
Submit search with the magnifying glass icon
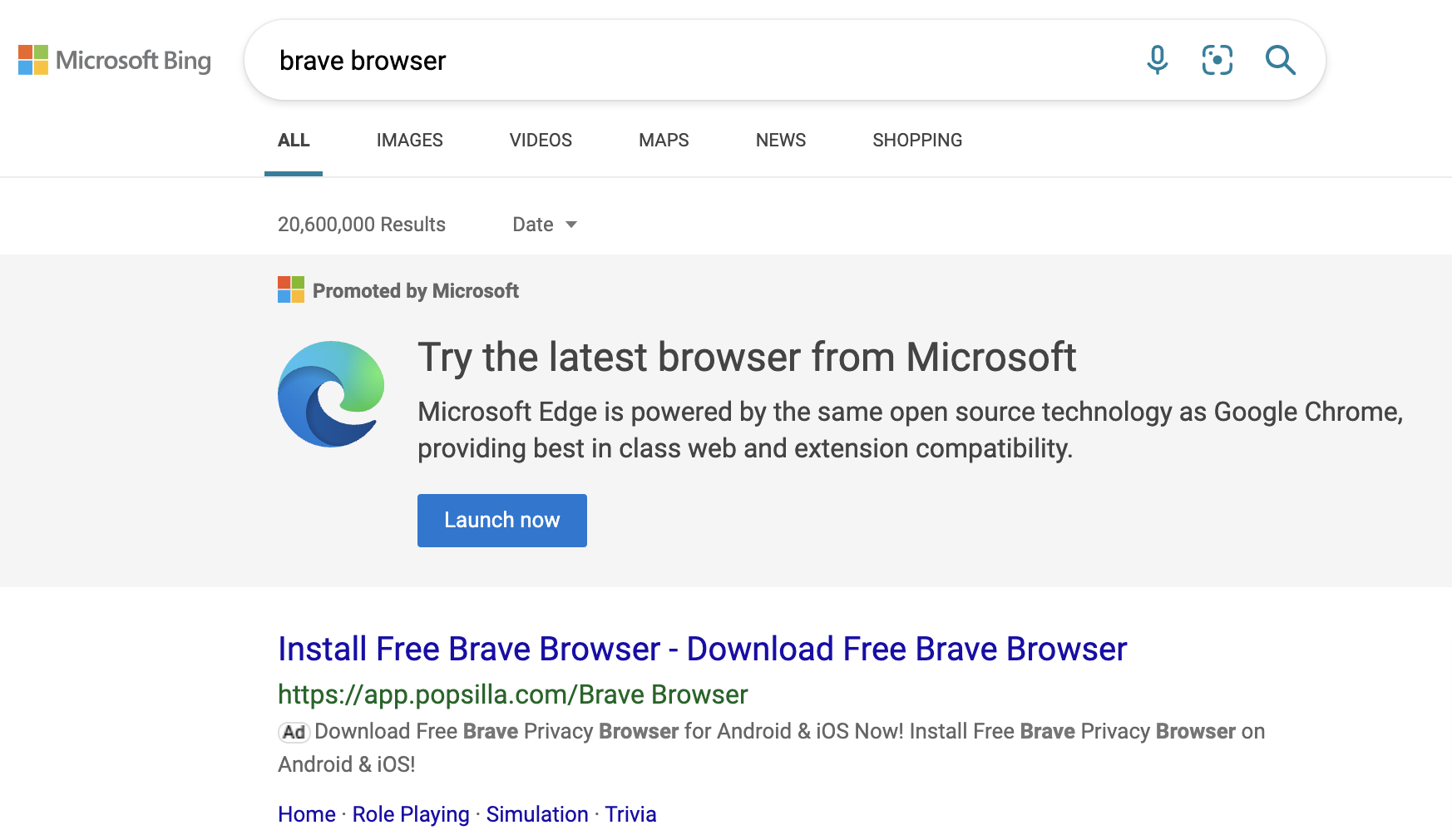pos(1280,60)
